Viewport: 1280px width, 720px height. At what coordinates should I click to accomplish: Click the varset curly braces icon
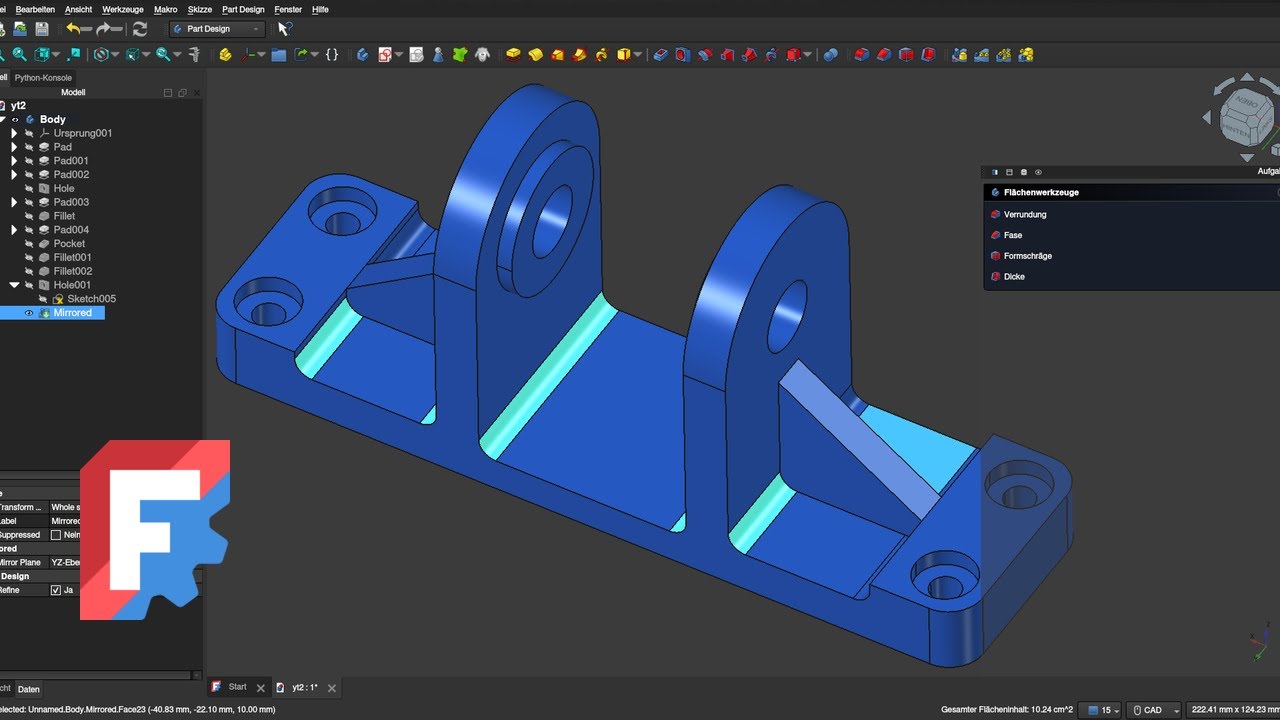[x=332, y=55]
